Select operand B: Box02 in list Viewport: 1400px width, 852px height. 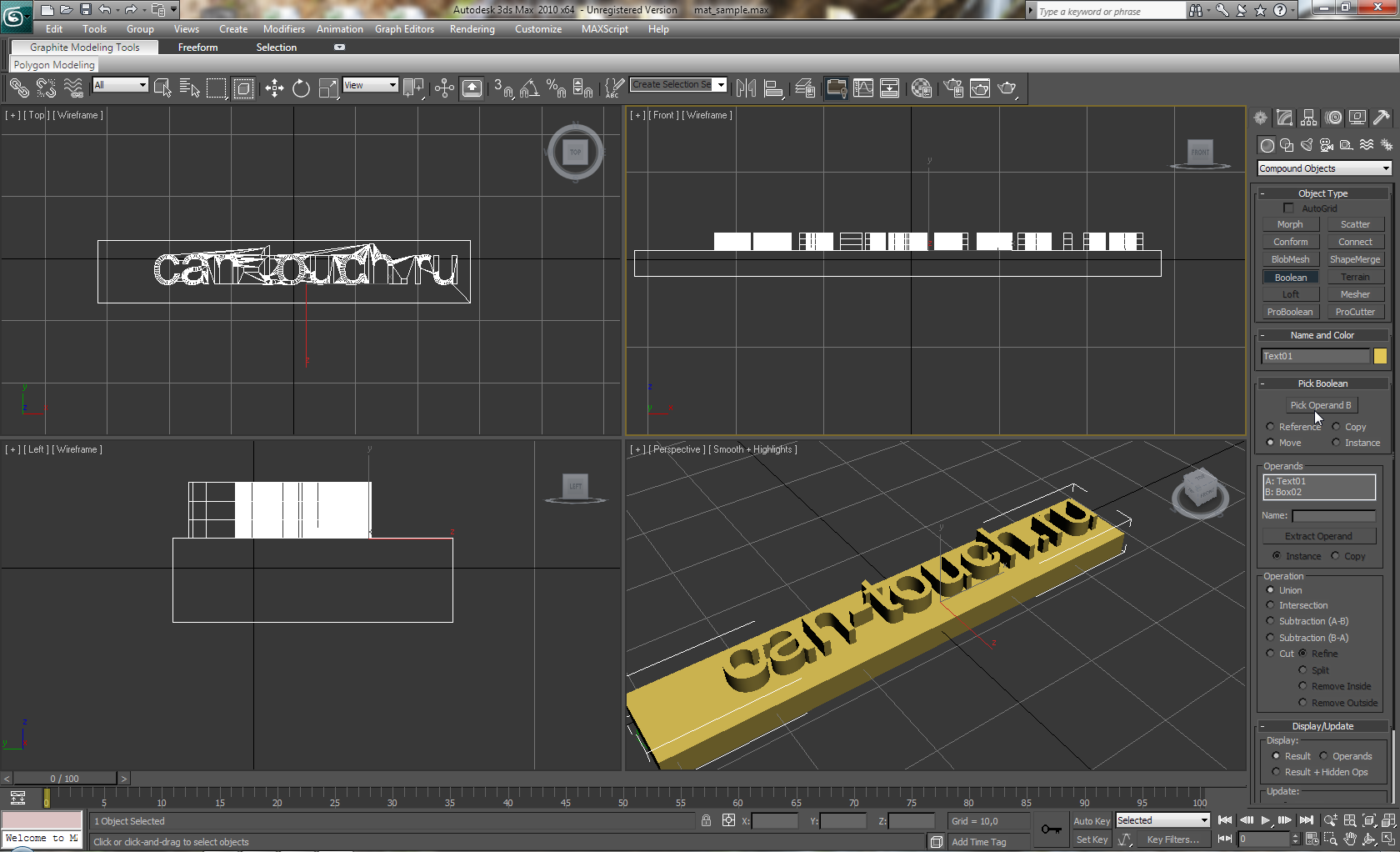[1318, 492]
